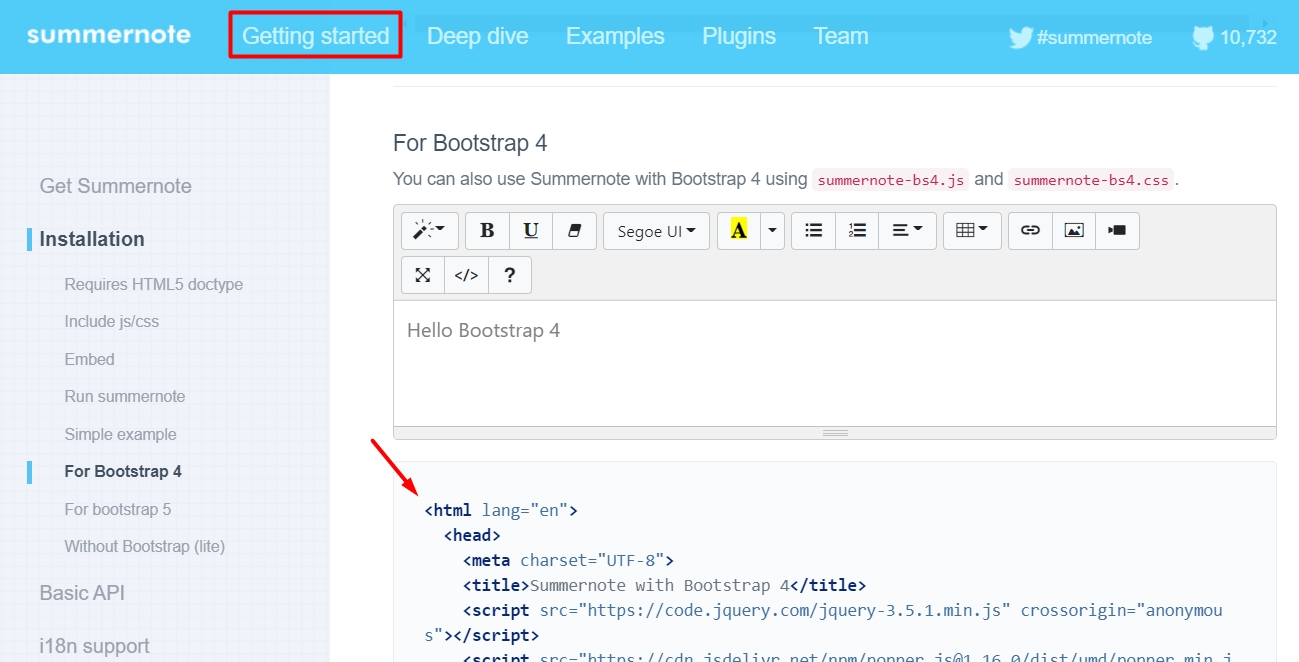Toggle code view in the editor

click(x=466, y=275)
